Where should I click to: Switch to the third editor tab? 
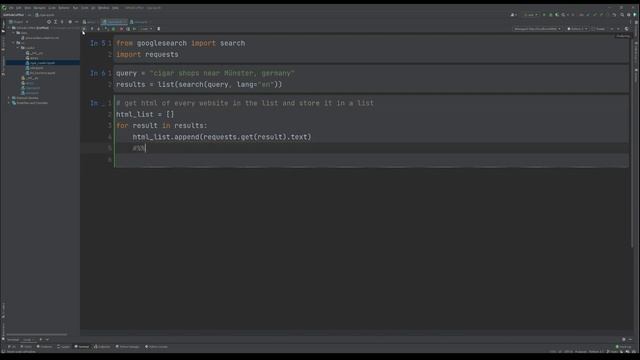pyautogui.click(x=139, y=22)
